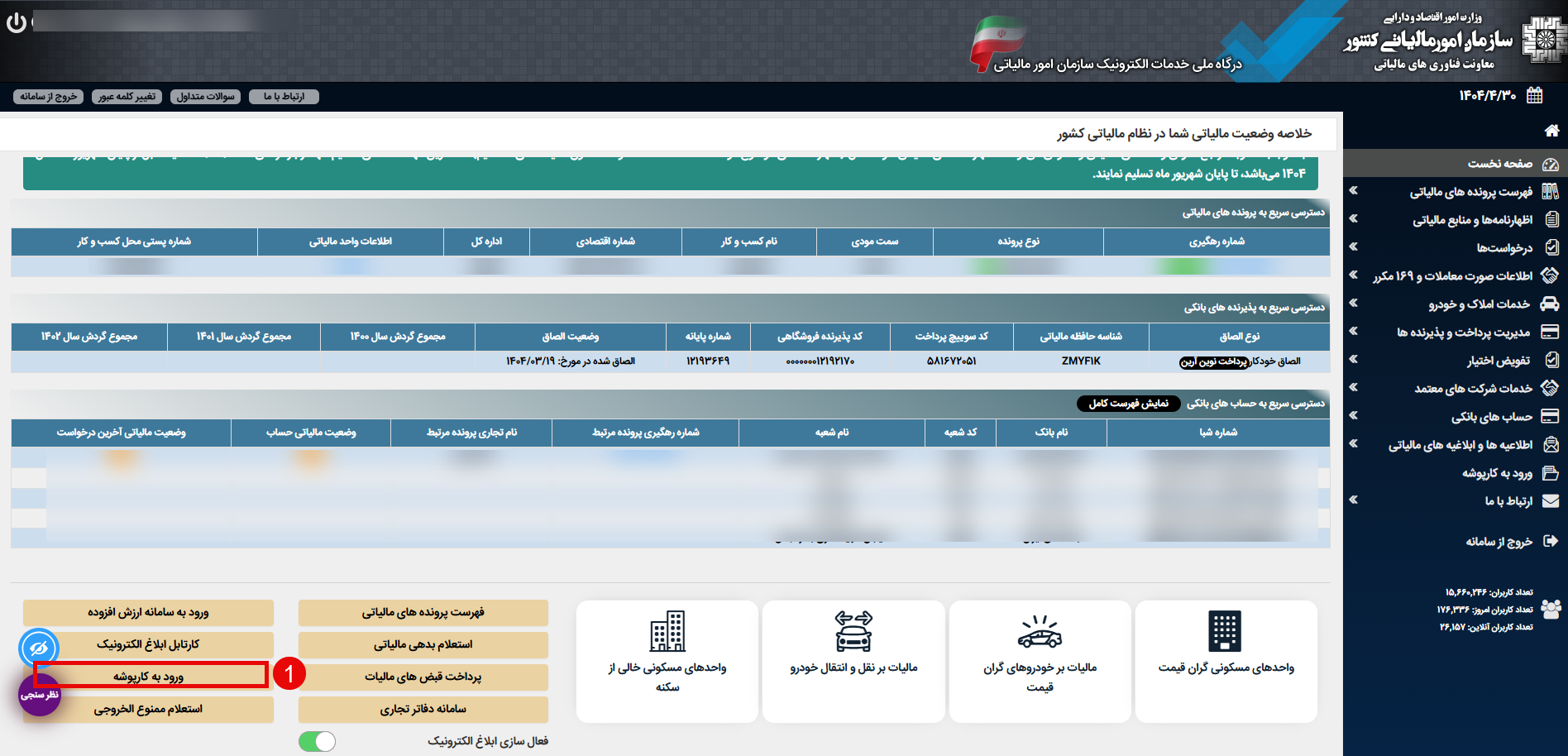
Task: Click the bottom فهرست پرونده های مالیاتی button
Action: (x=423, y=613)
